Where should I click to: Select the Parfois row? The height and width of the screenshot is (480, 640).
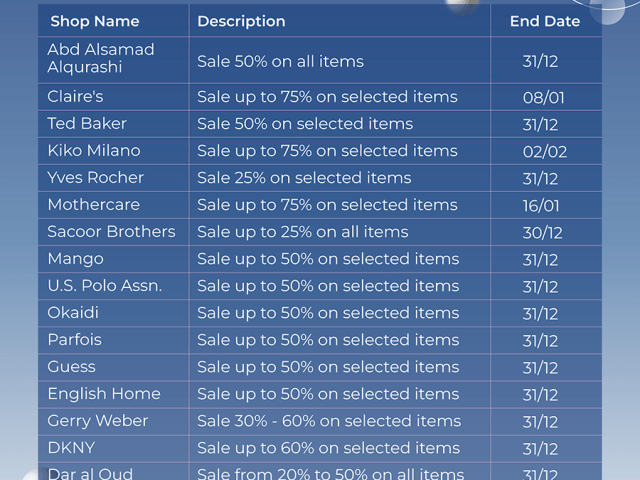tap(320, 340)
